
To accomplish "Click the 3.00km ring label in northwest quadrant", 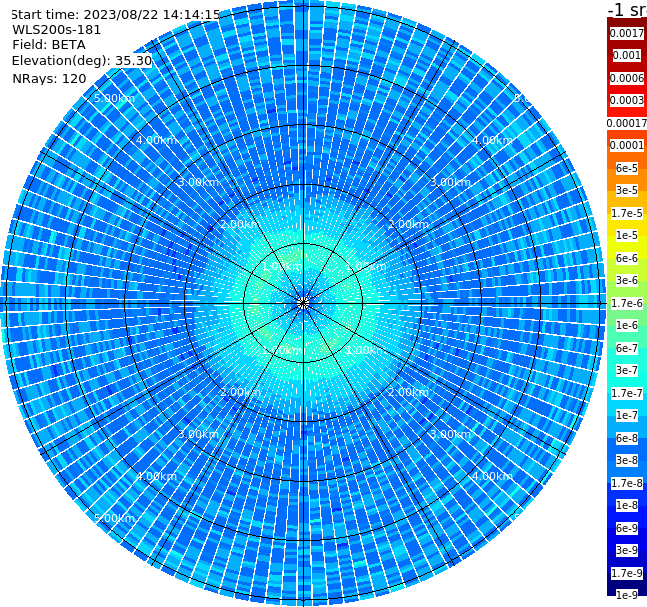I will pos(198,182).
